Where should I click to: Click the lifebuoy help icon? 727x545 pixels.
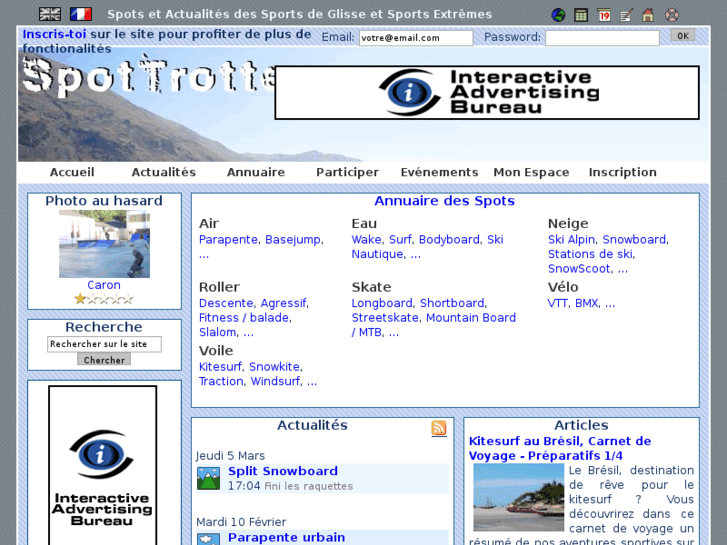(x=672, y=15)
